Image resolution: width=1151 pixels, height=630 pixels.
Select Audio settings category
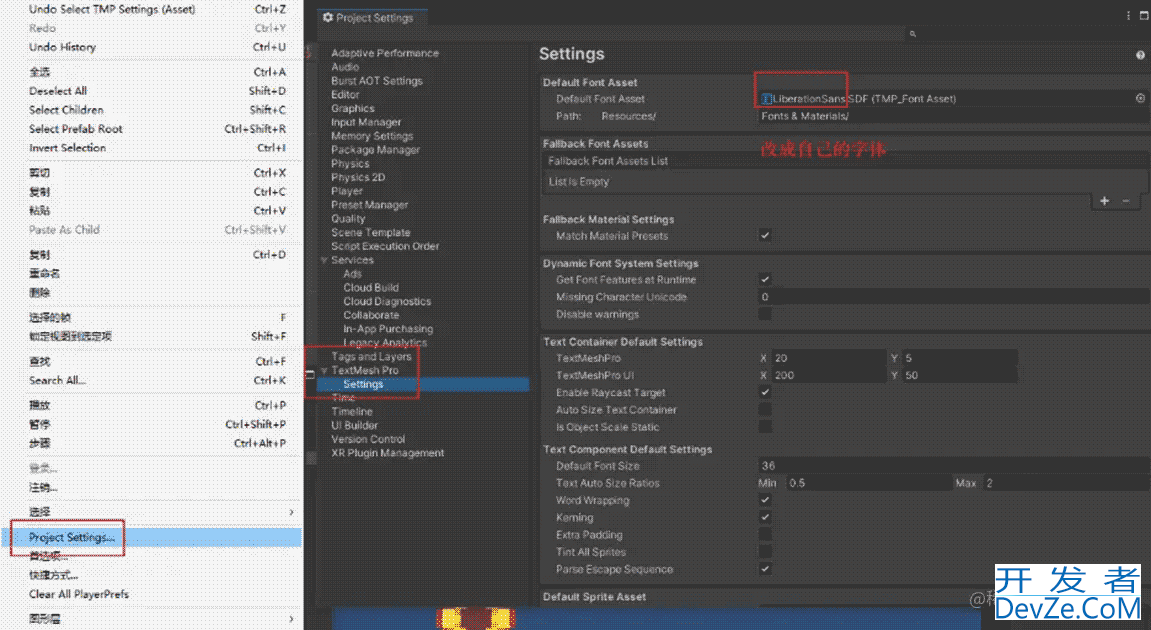pyautogui.click(x=345, y=67)
